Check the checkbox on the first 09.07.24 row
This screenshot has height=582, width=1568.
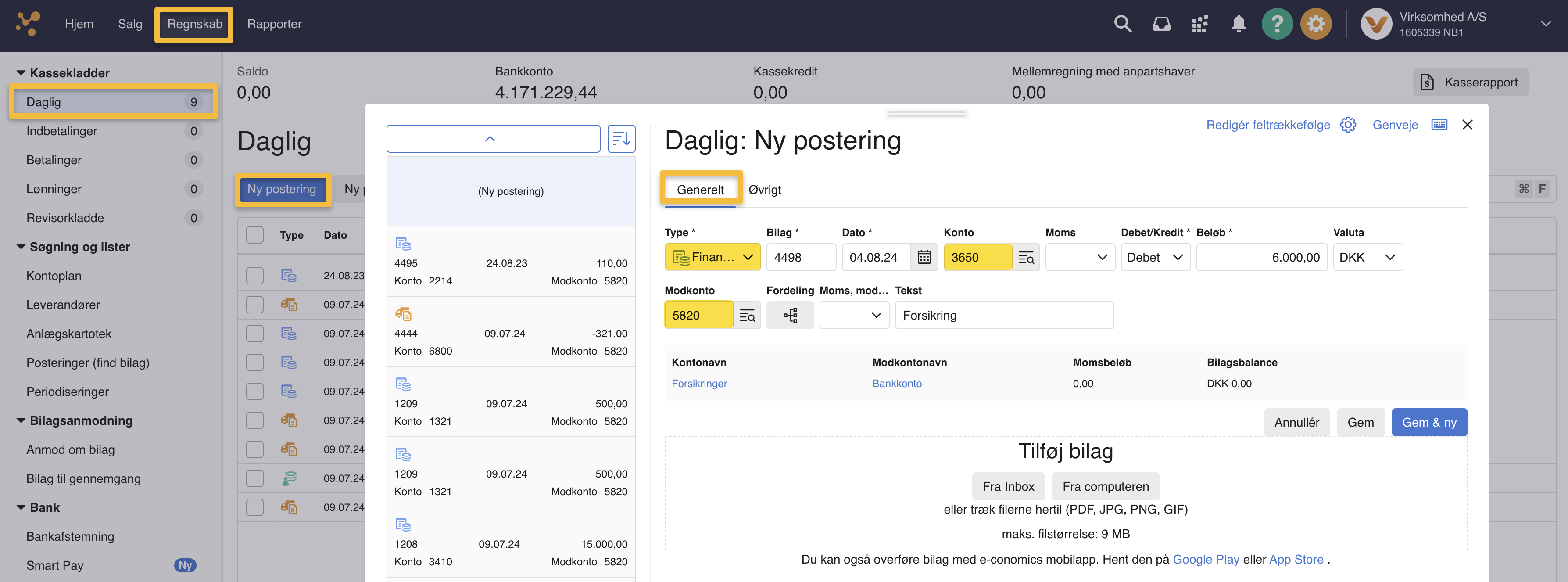pos(254,305)
